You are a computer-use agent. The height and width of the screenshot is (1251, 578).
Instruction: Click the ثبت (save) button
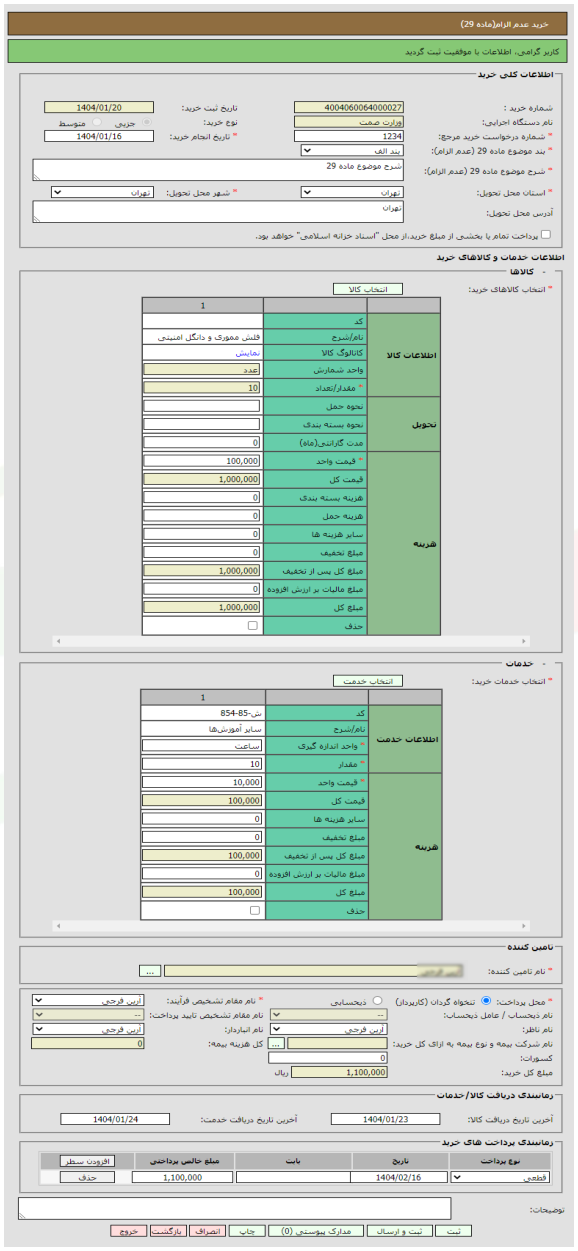tap(453, 1231)
